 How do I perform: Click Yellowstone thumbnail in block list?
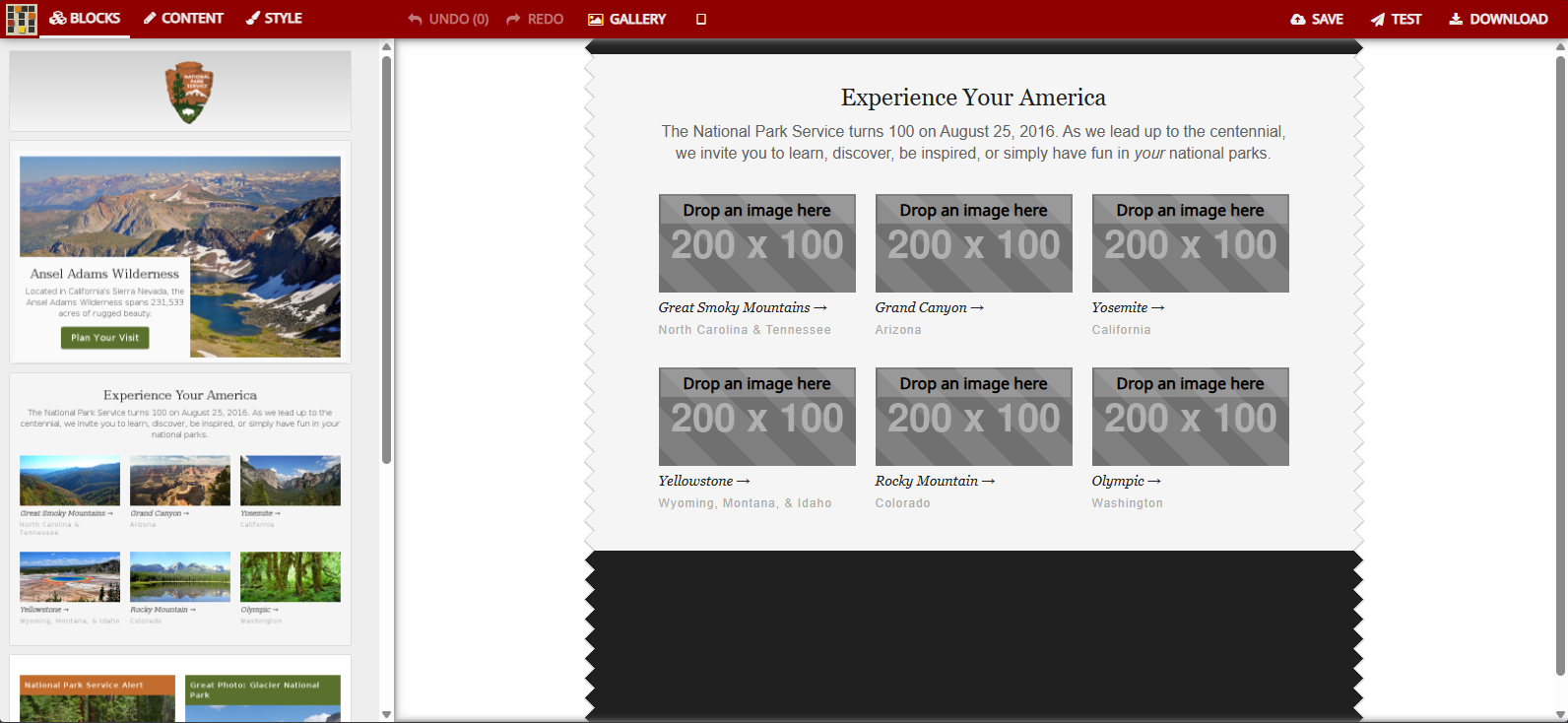[70, 577]
